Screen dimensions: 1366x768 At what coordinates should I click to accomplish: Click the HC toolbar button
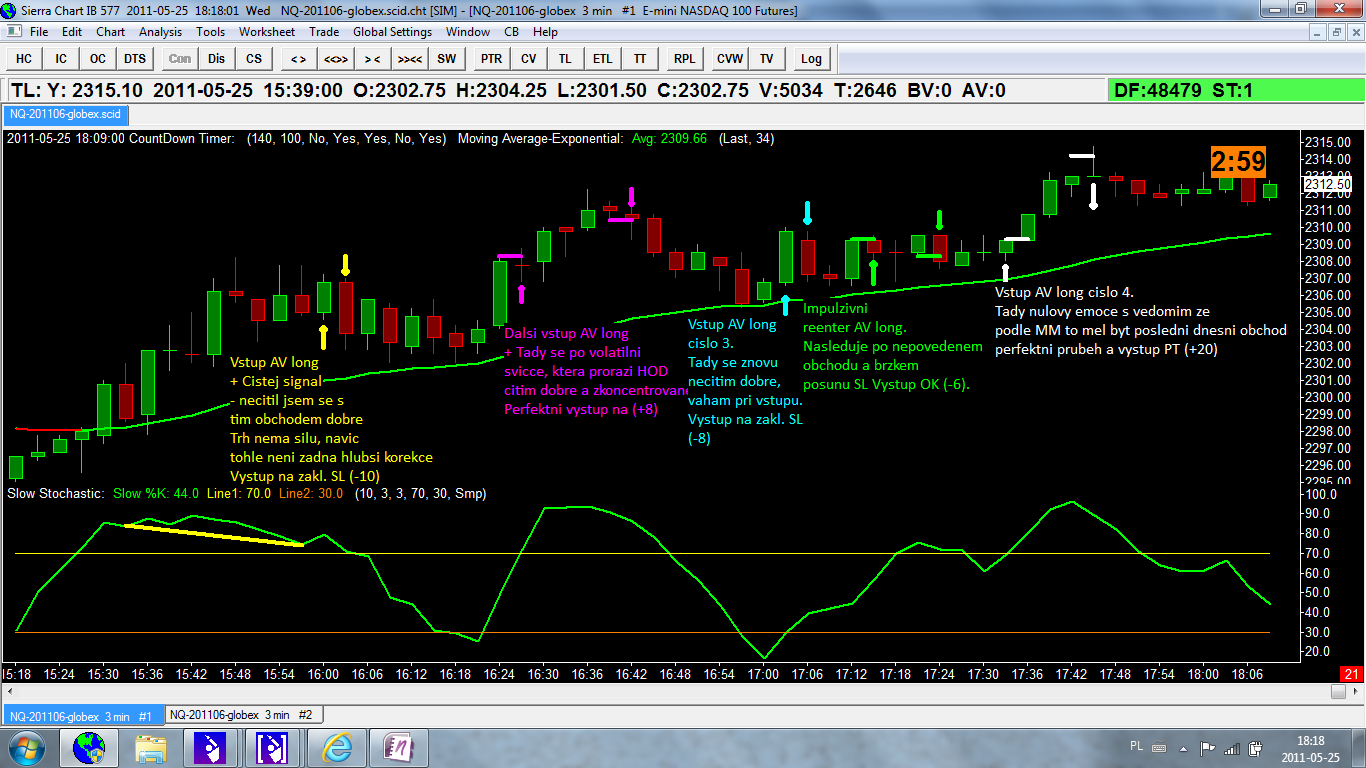[24, 59]
